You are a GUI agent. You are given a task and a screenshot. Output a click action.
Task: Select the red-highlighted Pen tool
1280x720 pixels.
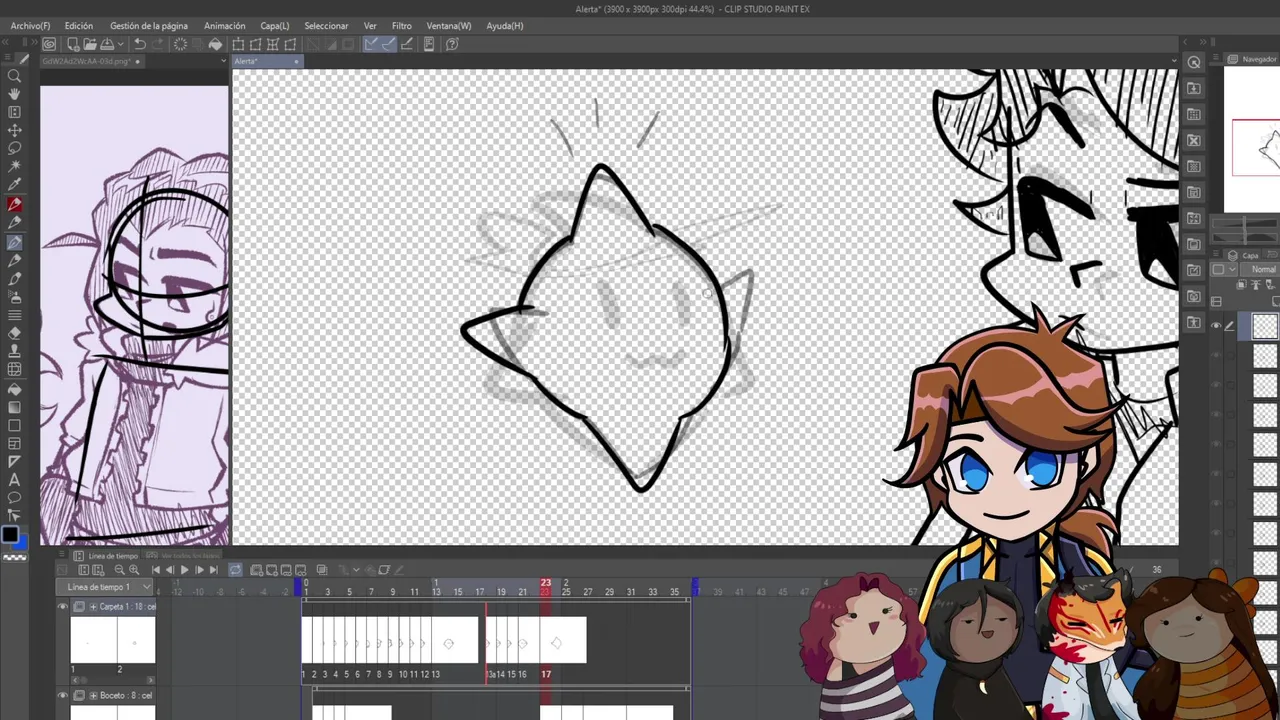click(14, 204)
